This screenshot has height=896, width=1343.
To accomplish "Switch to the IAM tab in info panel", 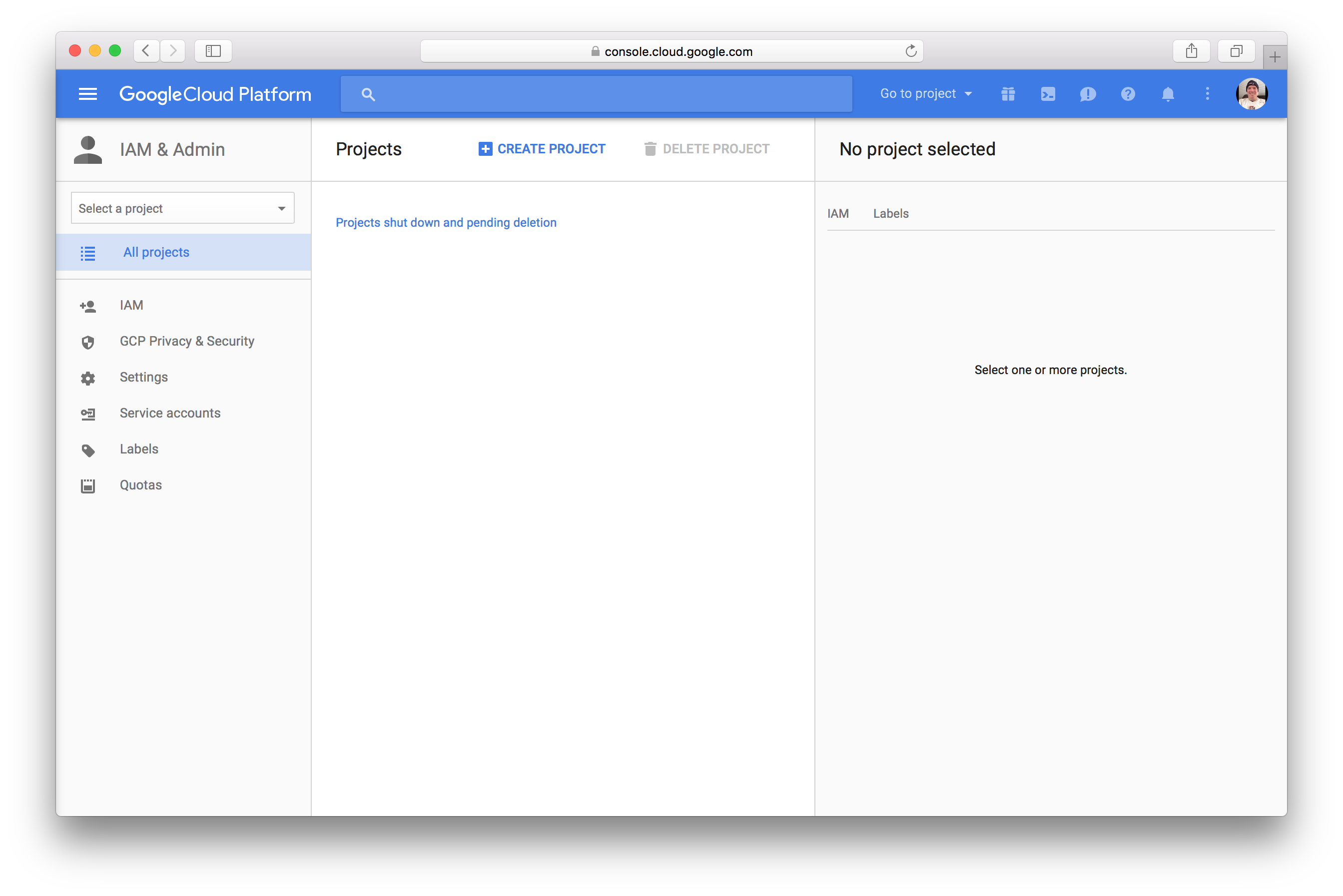I will (838, 213).
